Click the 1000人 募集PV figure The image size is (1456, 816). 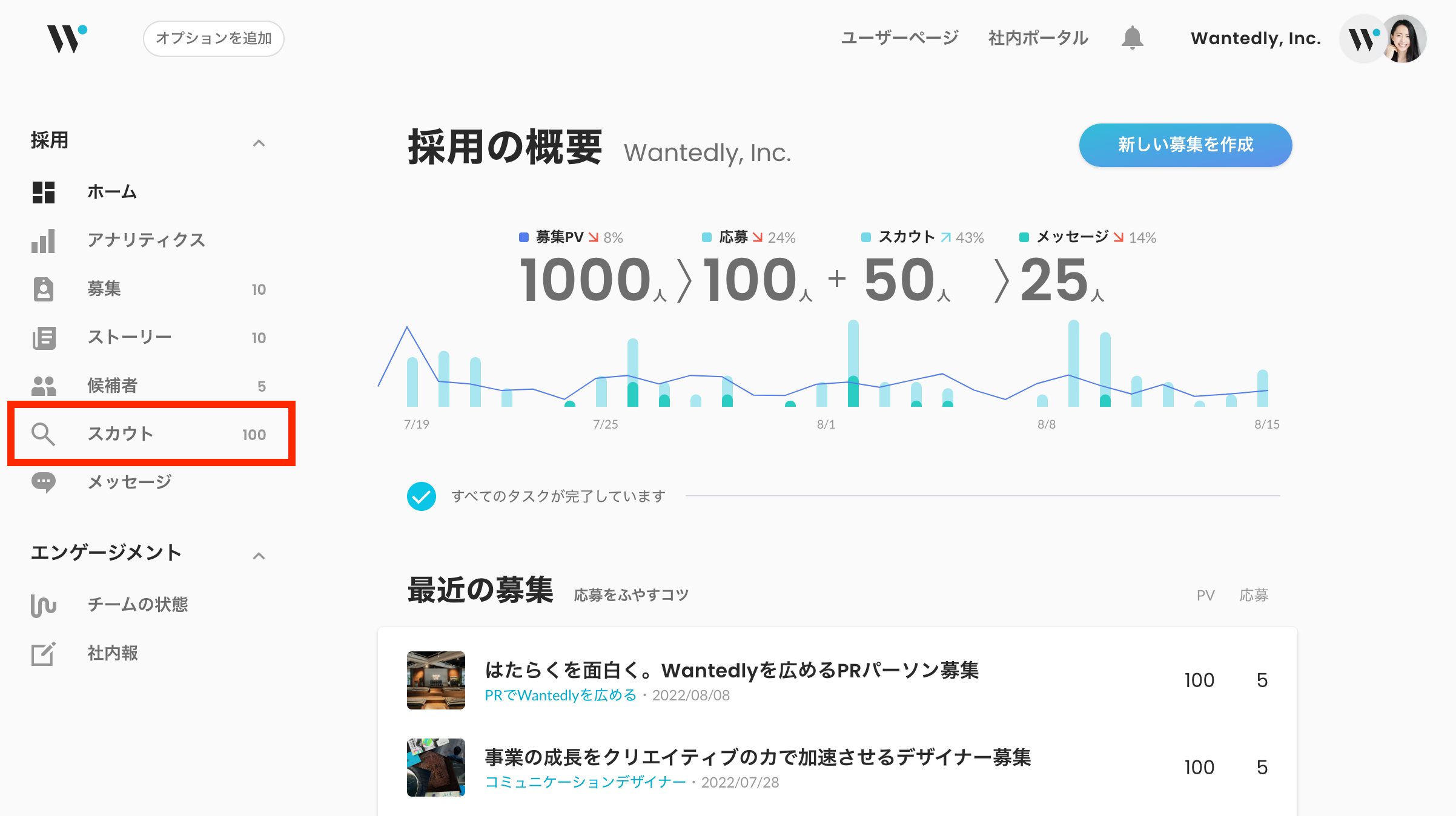tap(594, 280)
